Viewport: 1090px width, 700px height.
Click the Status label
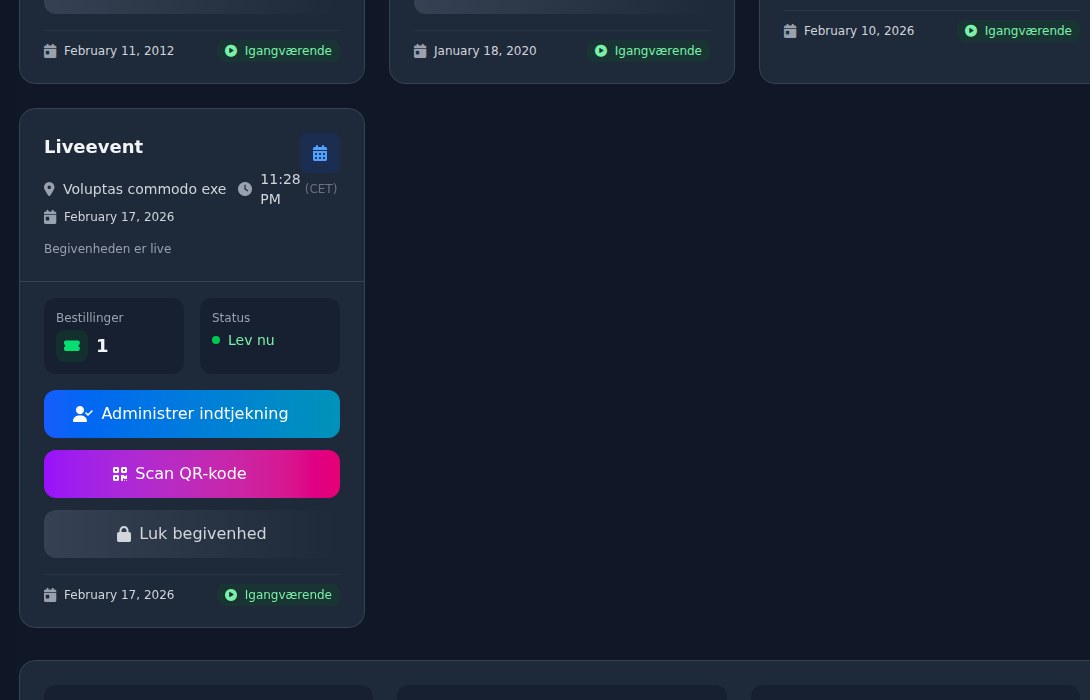(x=231, y=318)
